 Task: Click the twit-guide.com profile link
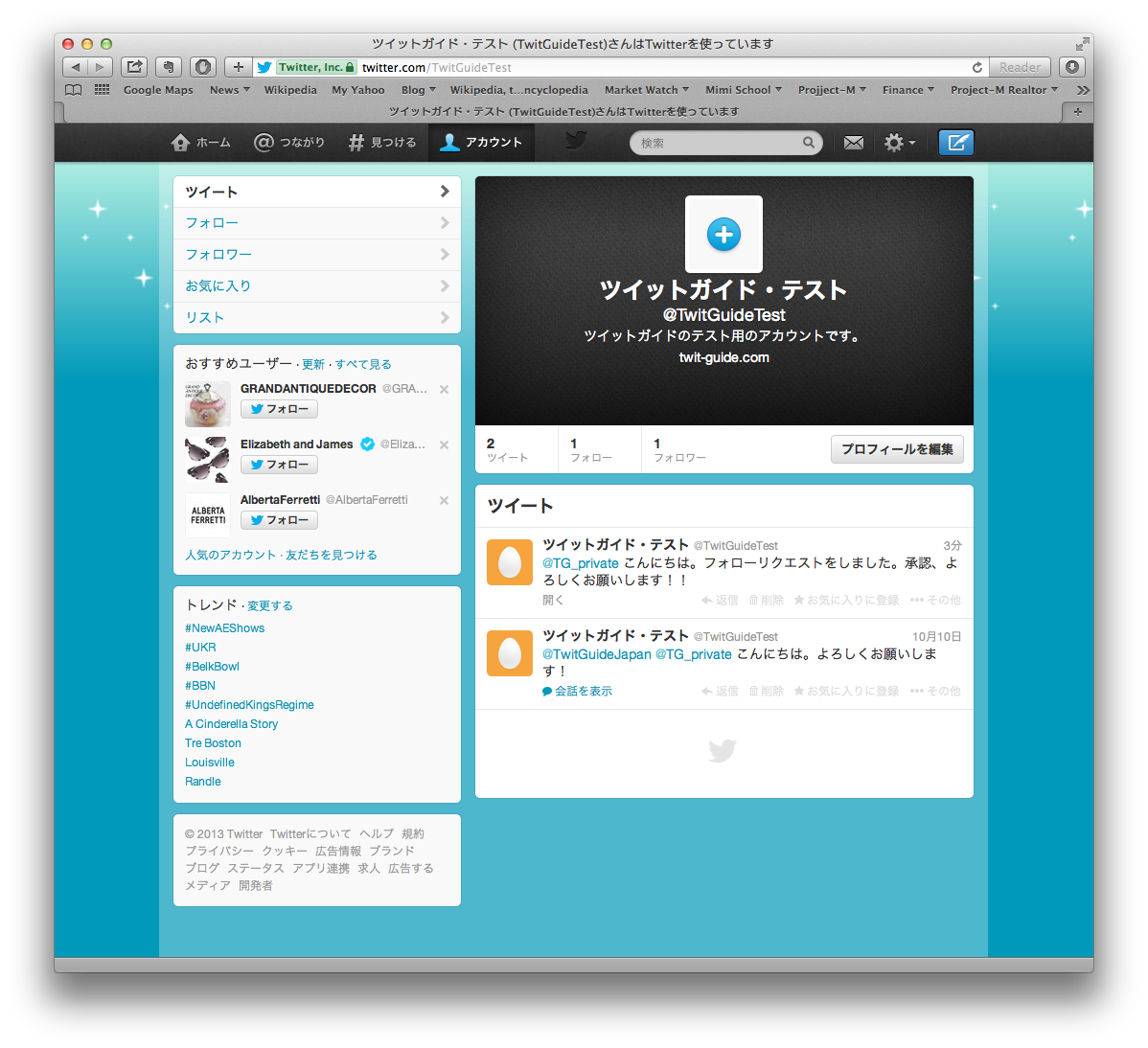(723, 358)
